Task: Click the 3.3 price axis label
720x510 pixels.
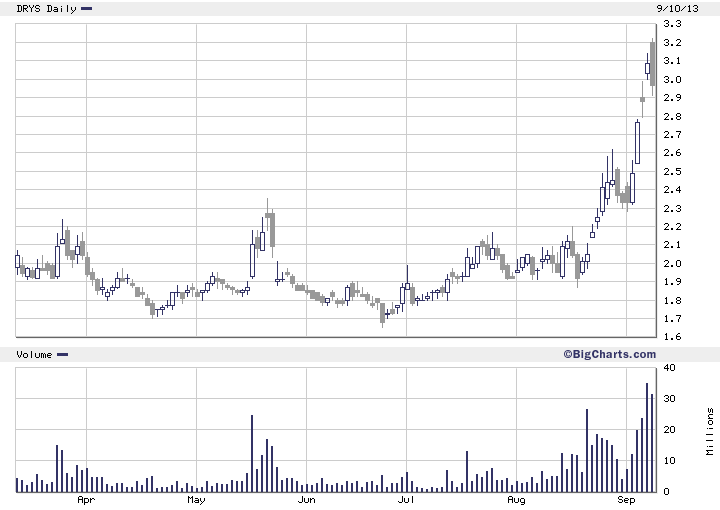Action: point(672,23)
